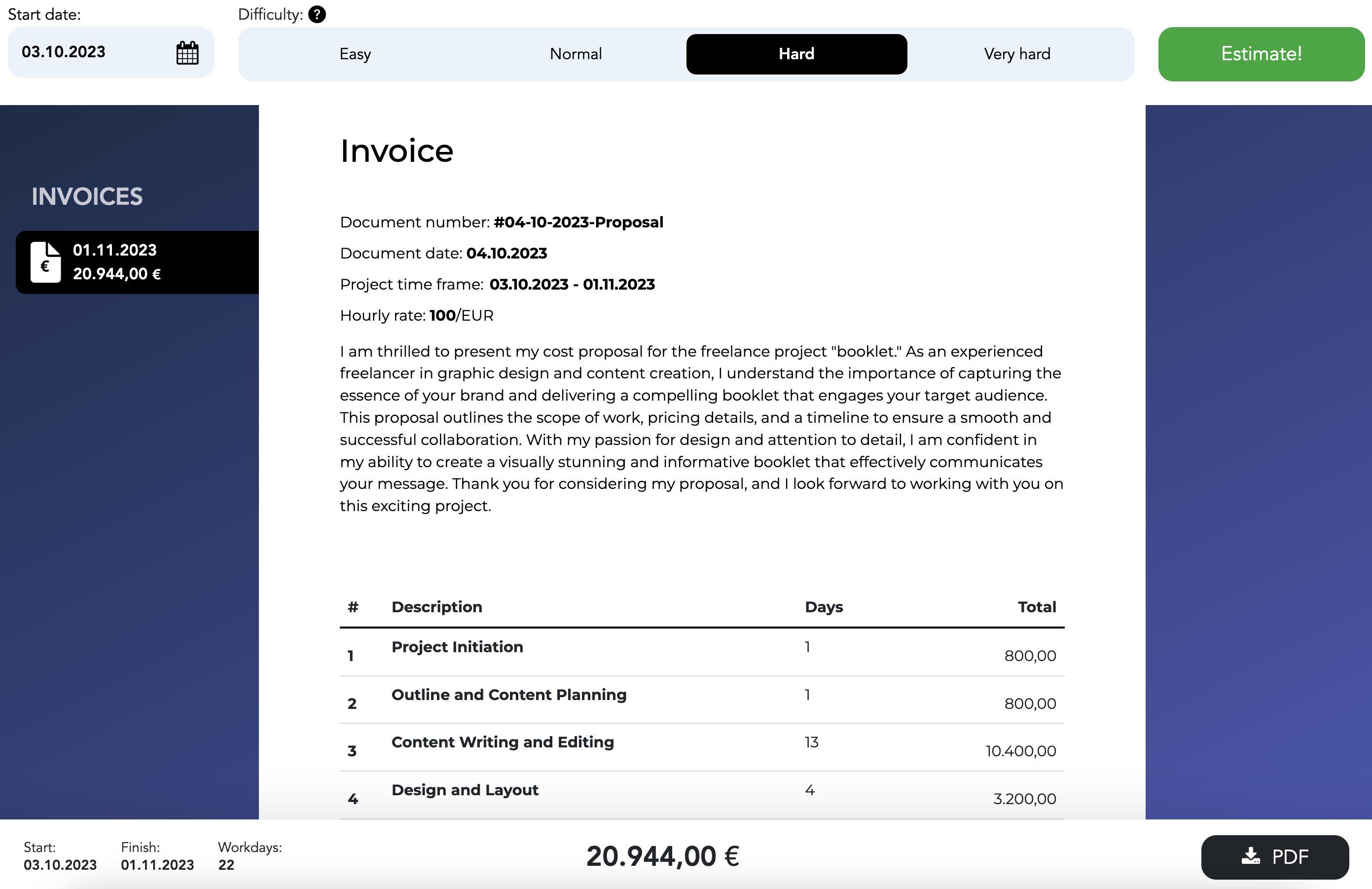Click the Hourly rate 100 value

[442, 316]
